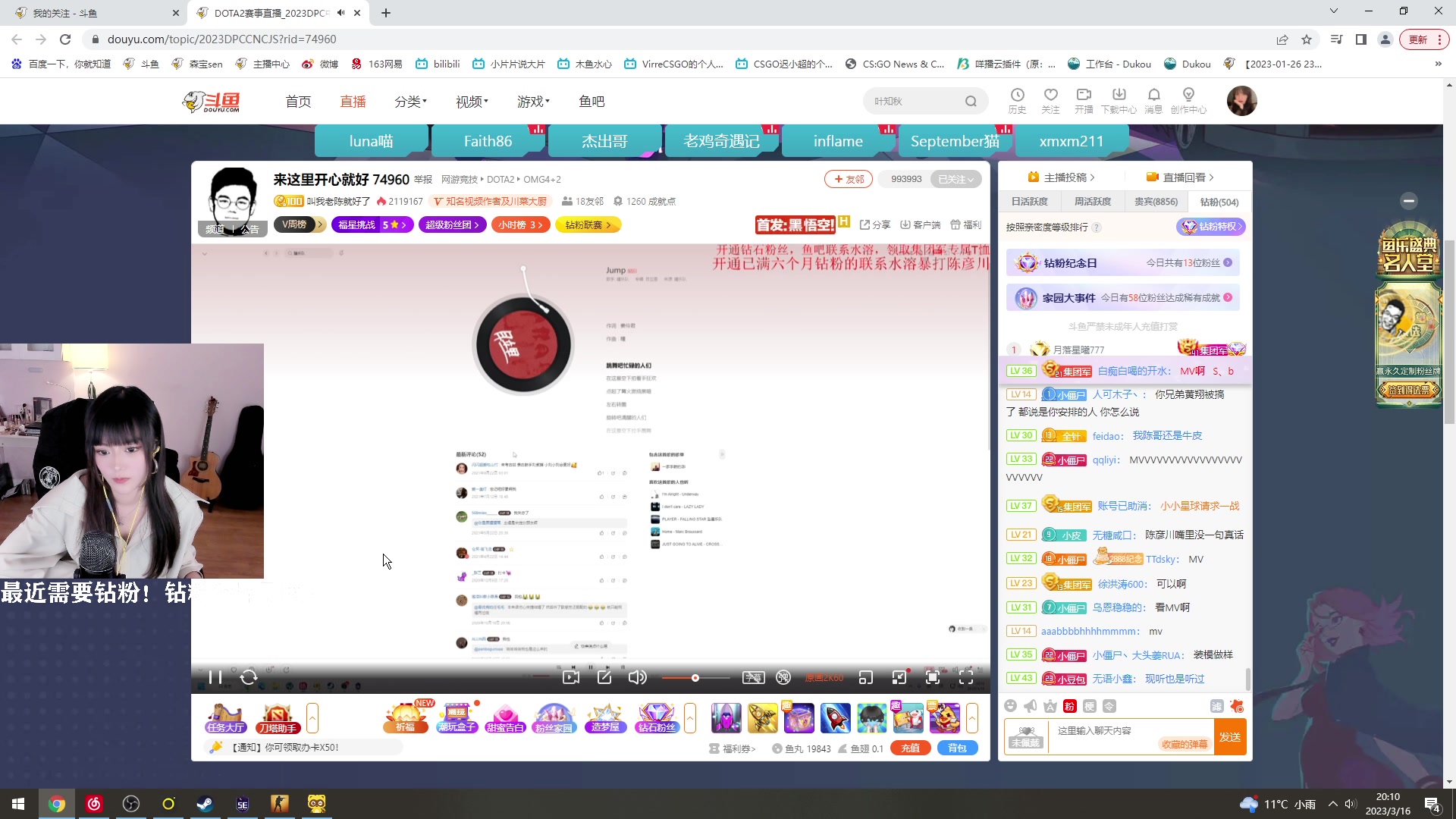Viewport: 1456px width, 819px height.
Task: Mute the player volume speaker icon
Action: pyautogui.click(x=638, y=677)
